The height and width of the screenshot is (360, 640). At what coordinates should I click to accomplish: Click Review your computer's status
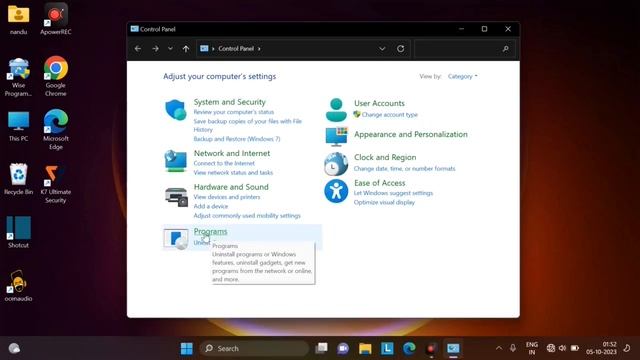tap(234, 112)
